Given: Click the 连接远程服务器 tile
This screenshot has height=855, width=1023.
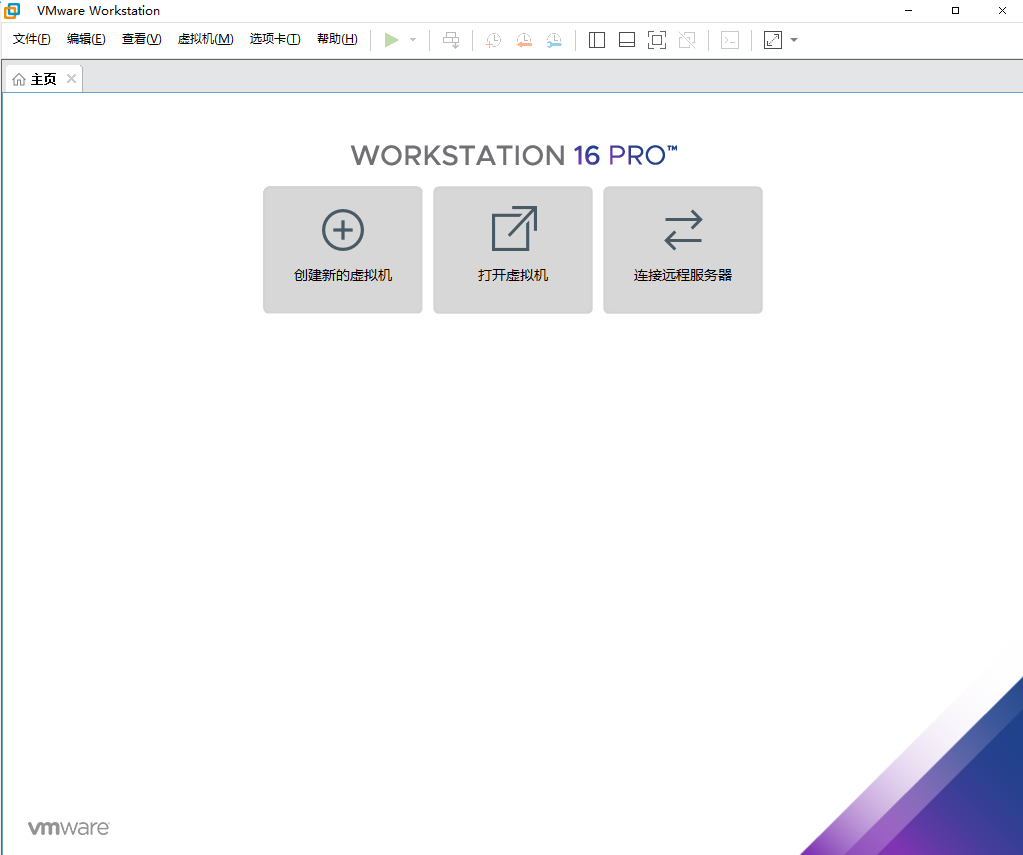Looking at the screenshot, I should click(x=683, y=250).
